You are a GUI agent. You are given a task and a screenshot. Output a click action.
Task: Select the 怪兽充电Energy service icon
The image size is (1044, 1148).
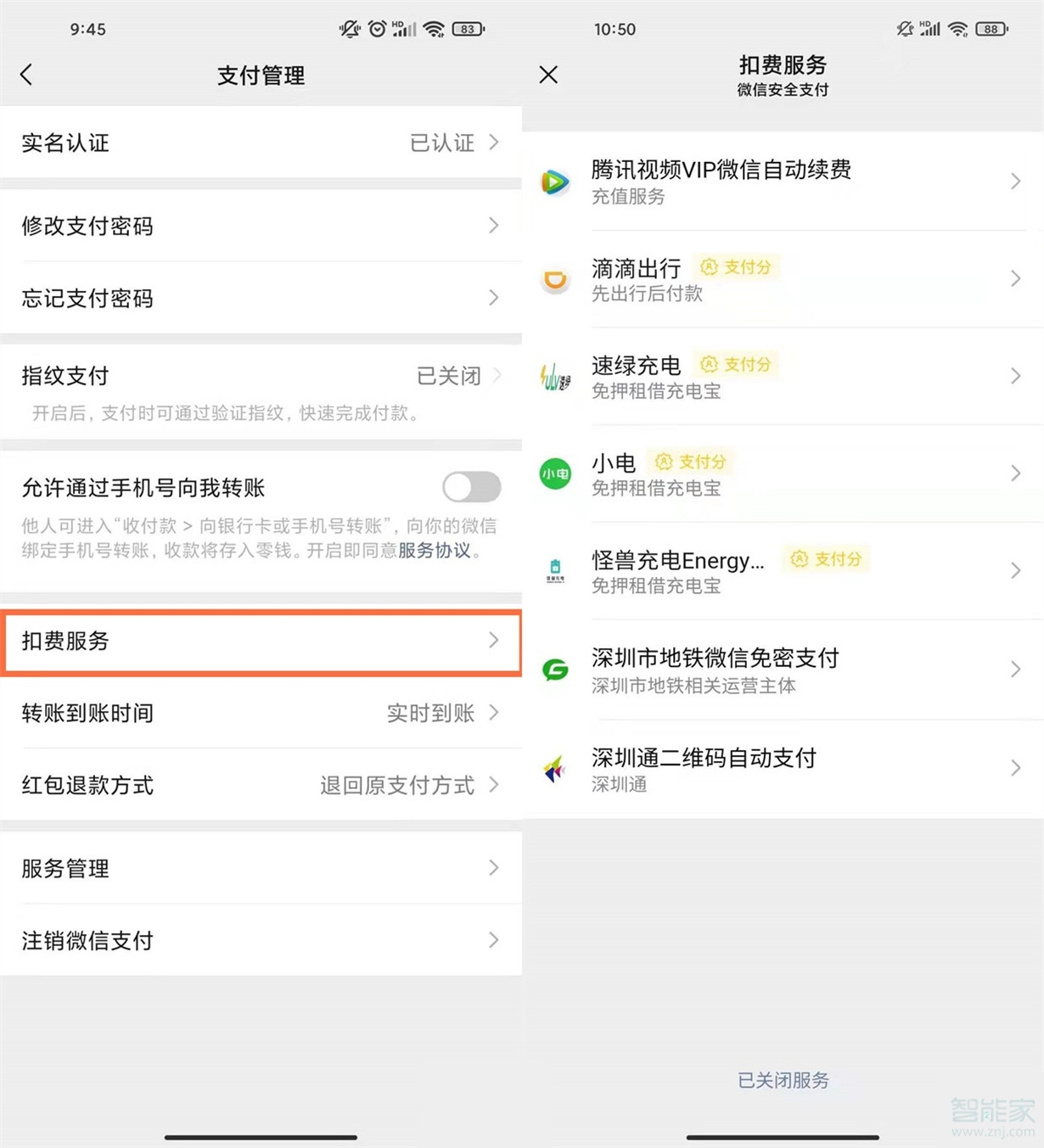point(555,570)
